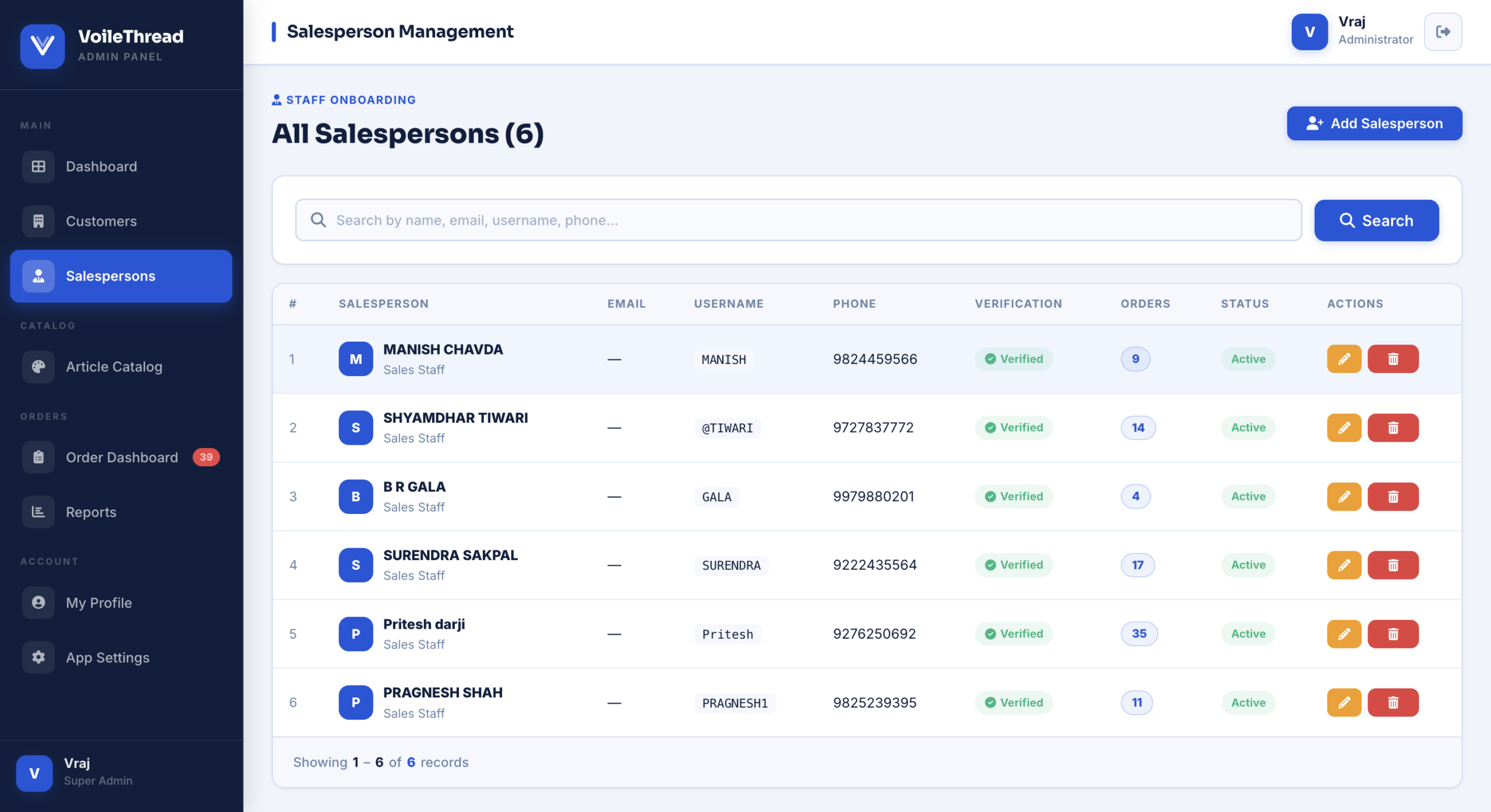The image size is (1491, 812).
Task: Delete SHYAMDHAR TIWARI using the trash icon
Action: 1393,428
